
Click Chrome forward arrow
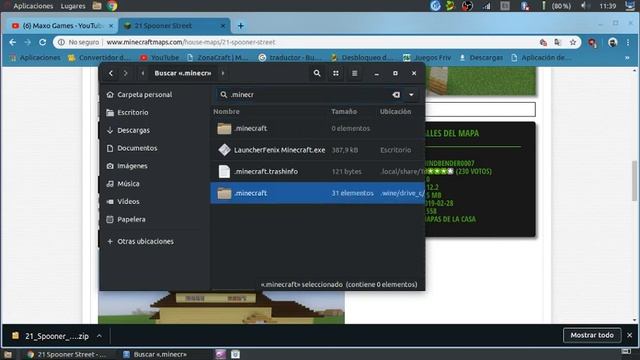[x=27, y=42]
